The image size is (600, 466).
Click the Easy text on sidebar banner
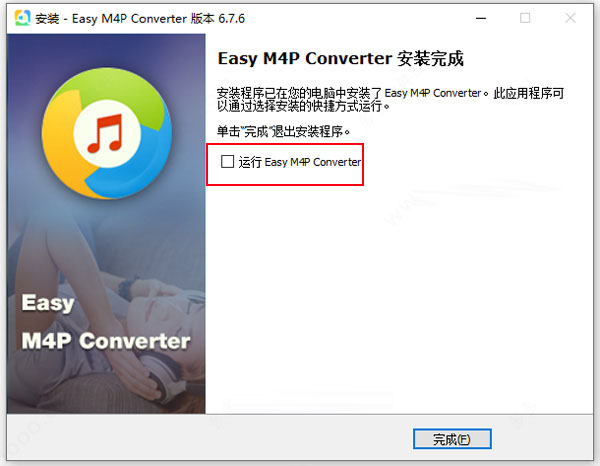pyautogui.click(x=48, y=303)
